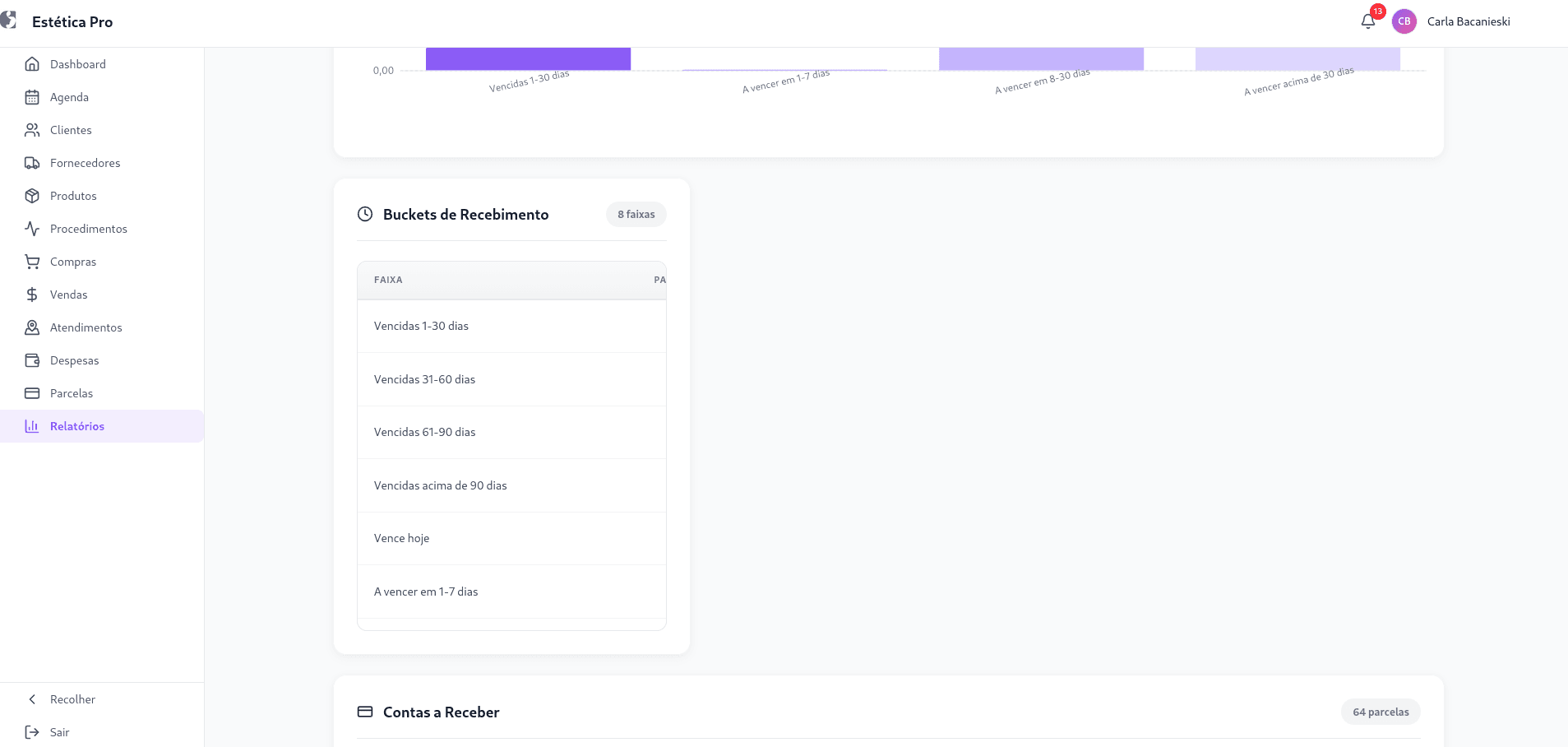Viewport: 1568px width, 747px height.
Task: Click the Atendimentos user icon
Action: (32, 327)
